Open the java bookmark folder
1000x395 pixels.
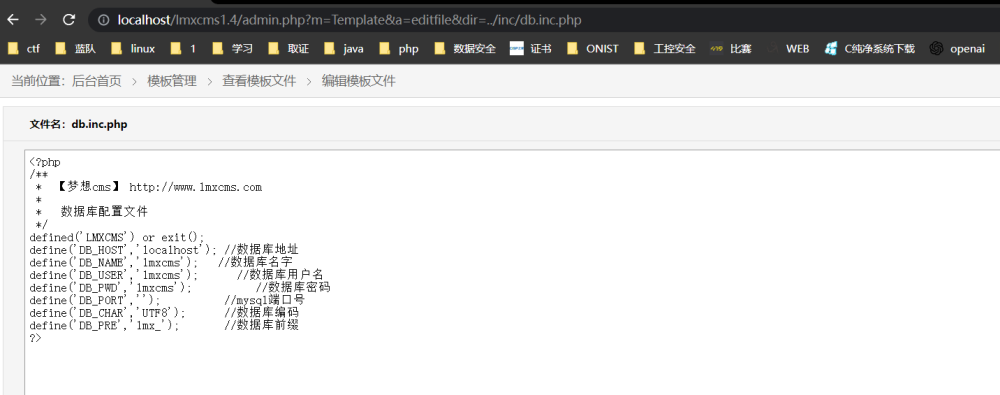(x=344, y=48)
